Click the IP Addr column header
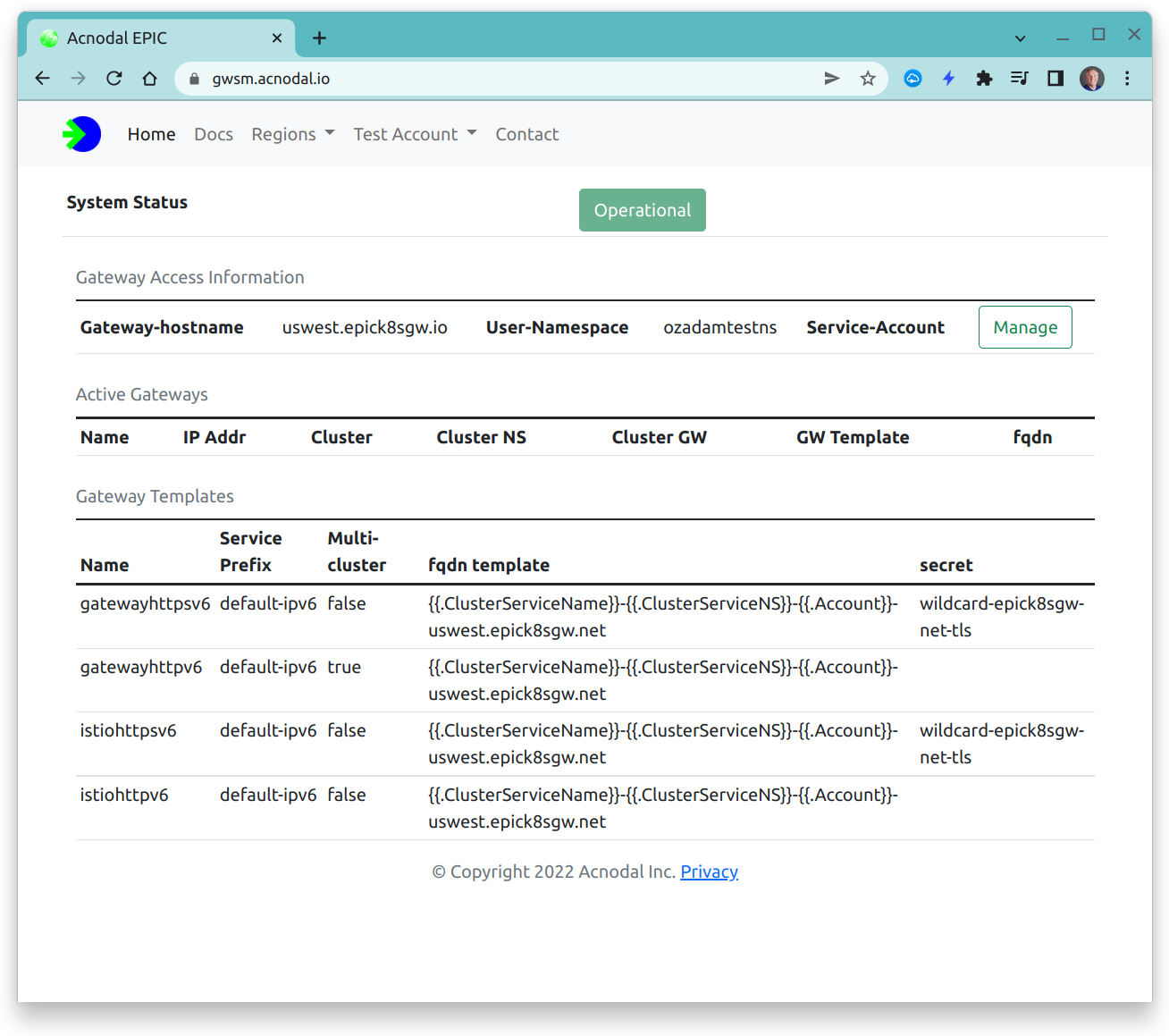1169x1036 pixels. pyautogui.click(x=214, y=437)
